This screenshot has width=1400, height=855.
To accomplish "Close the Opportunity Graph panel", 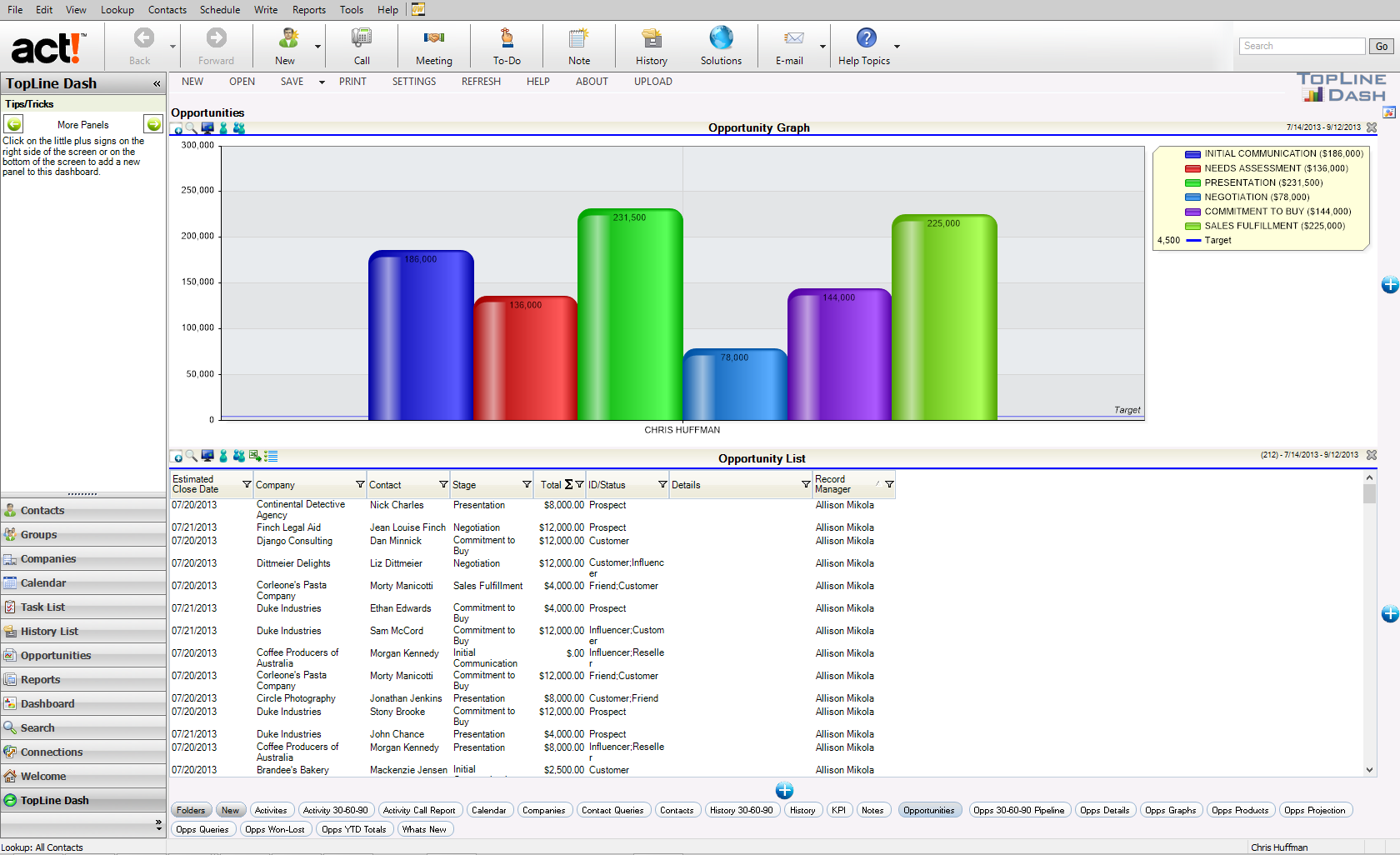I will tap(1372, 127).
